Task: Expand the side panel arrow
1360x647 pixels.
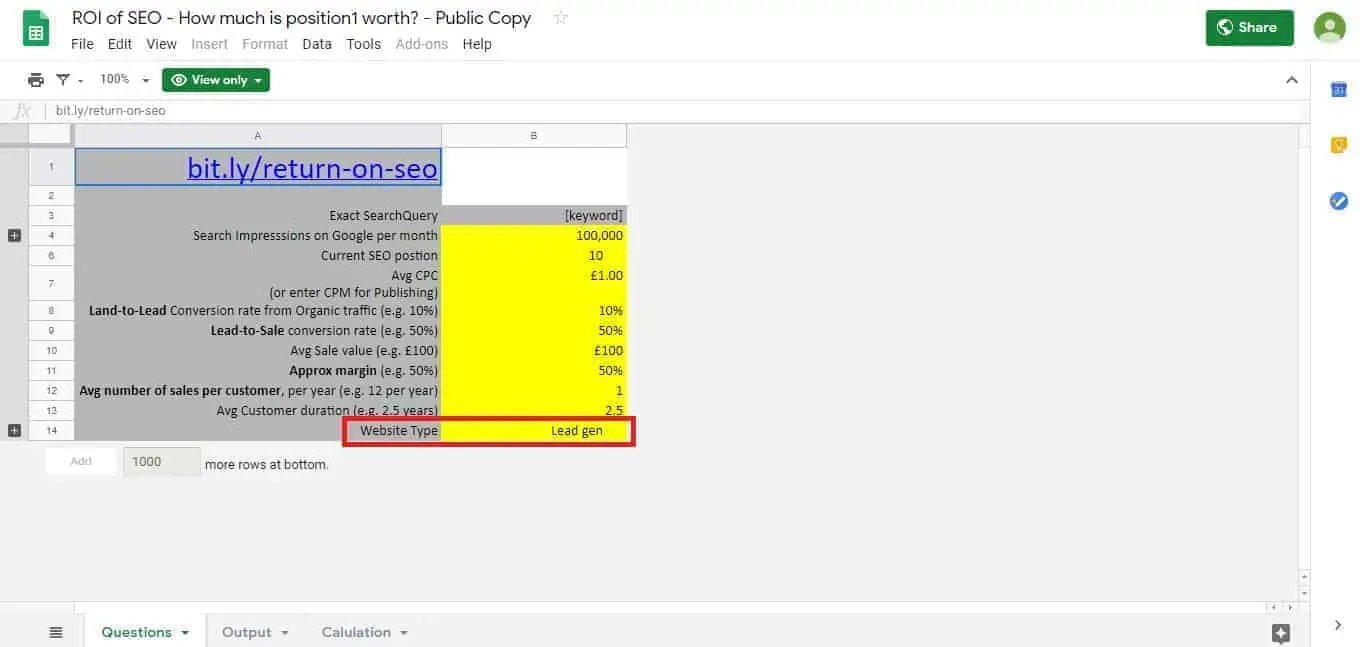Action: point(1338,625)
